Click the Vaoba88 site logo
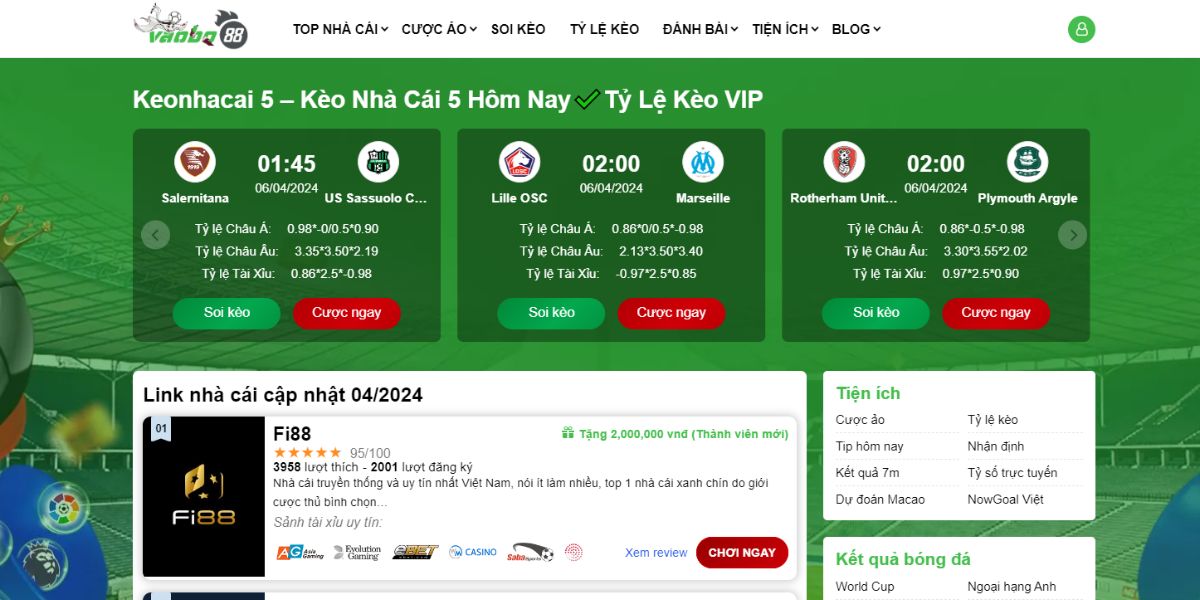The height and width of the screenshot is (600, 1200). point(191,27)
